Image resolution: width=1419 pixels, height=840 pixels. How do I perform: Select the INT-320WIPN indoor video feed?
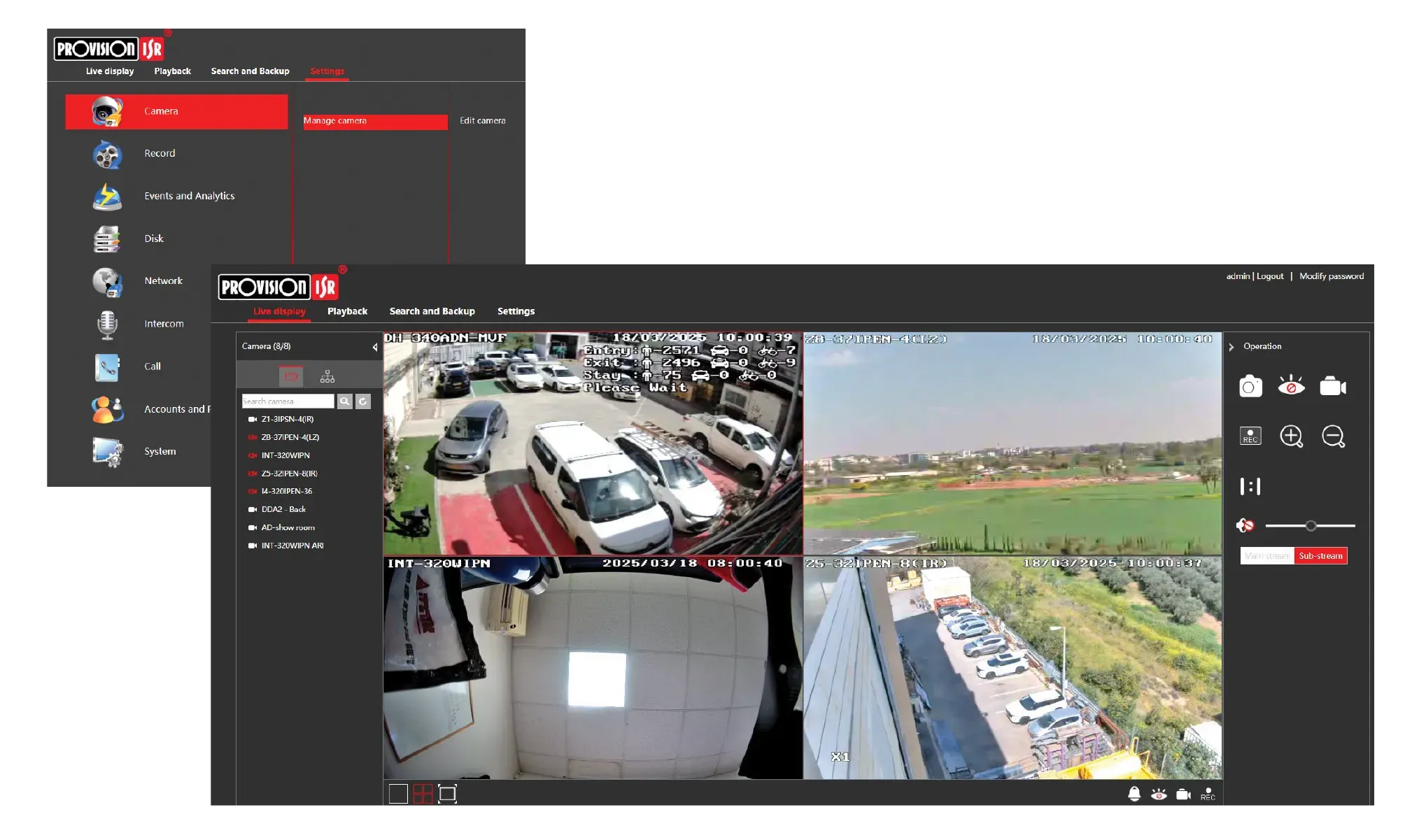click(x=593, y=668)
